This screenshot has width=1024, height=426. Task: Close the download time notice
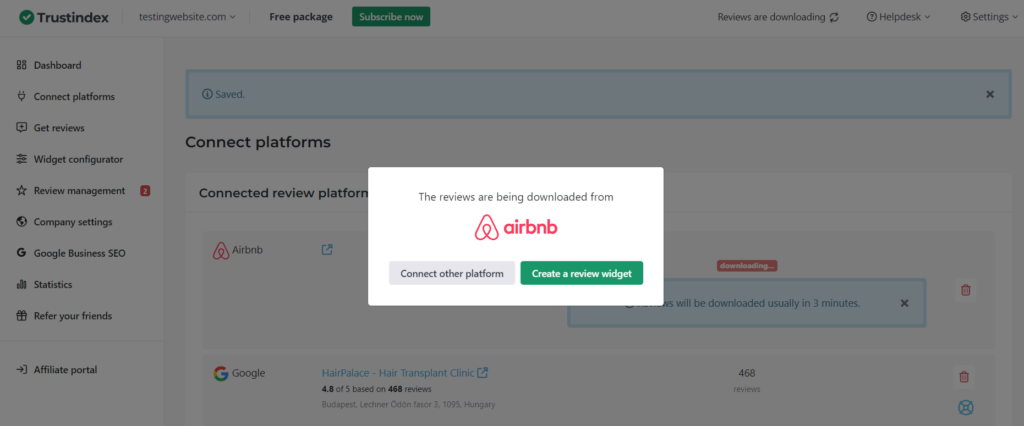coord(904,302)
